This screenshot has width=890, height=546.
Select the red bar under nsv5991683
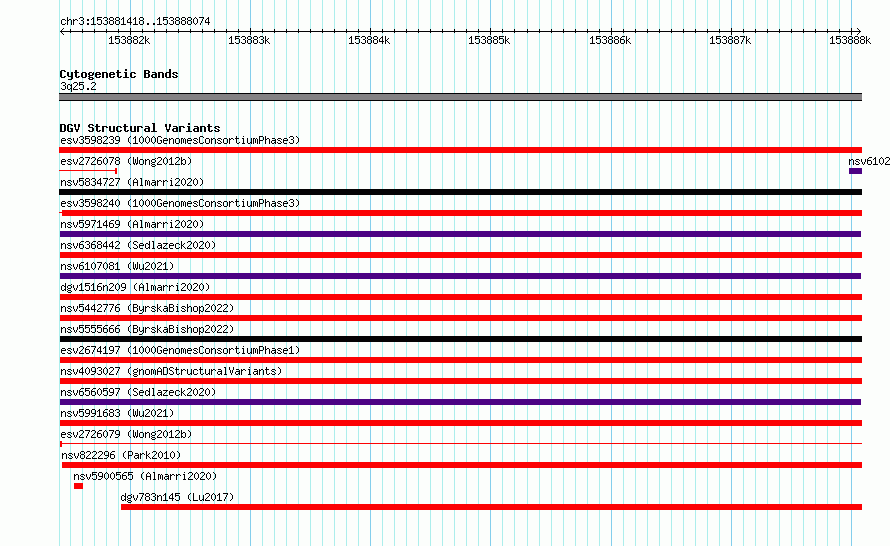(460, 423)
